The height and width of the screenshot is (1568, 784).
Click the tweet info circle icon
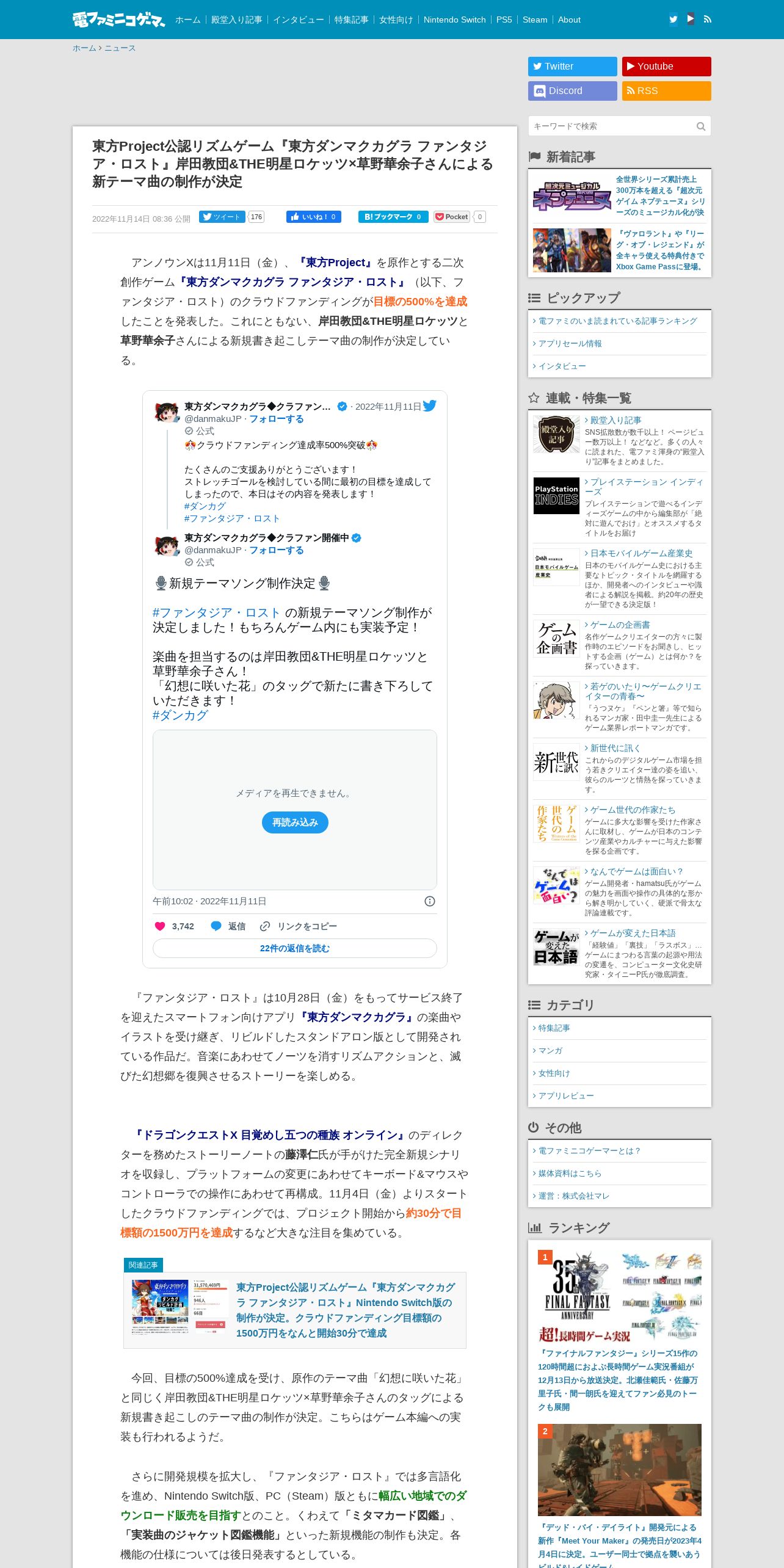pyautogui.click(x=430, y=901)
